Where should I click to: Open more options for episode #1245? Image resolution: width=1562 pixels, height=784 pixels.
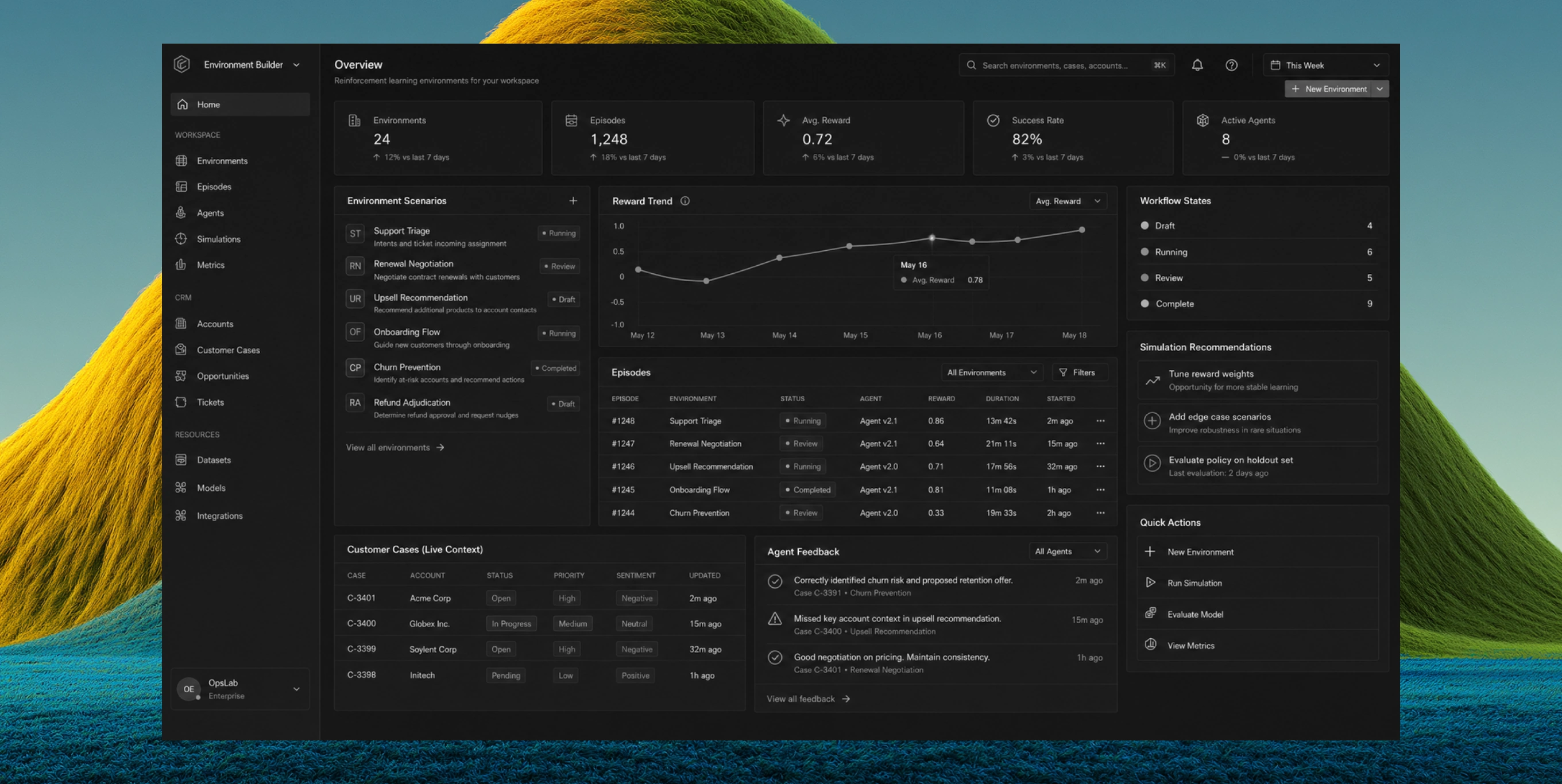point(1100,490)
